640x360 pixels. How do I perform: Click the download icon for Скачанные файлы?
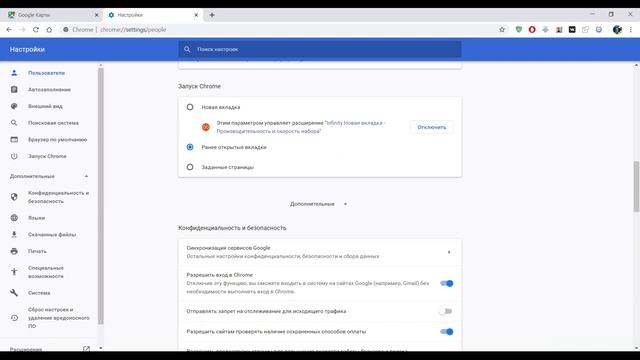pyautogui.click(x=14, y=234)
